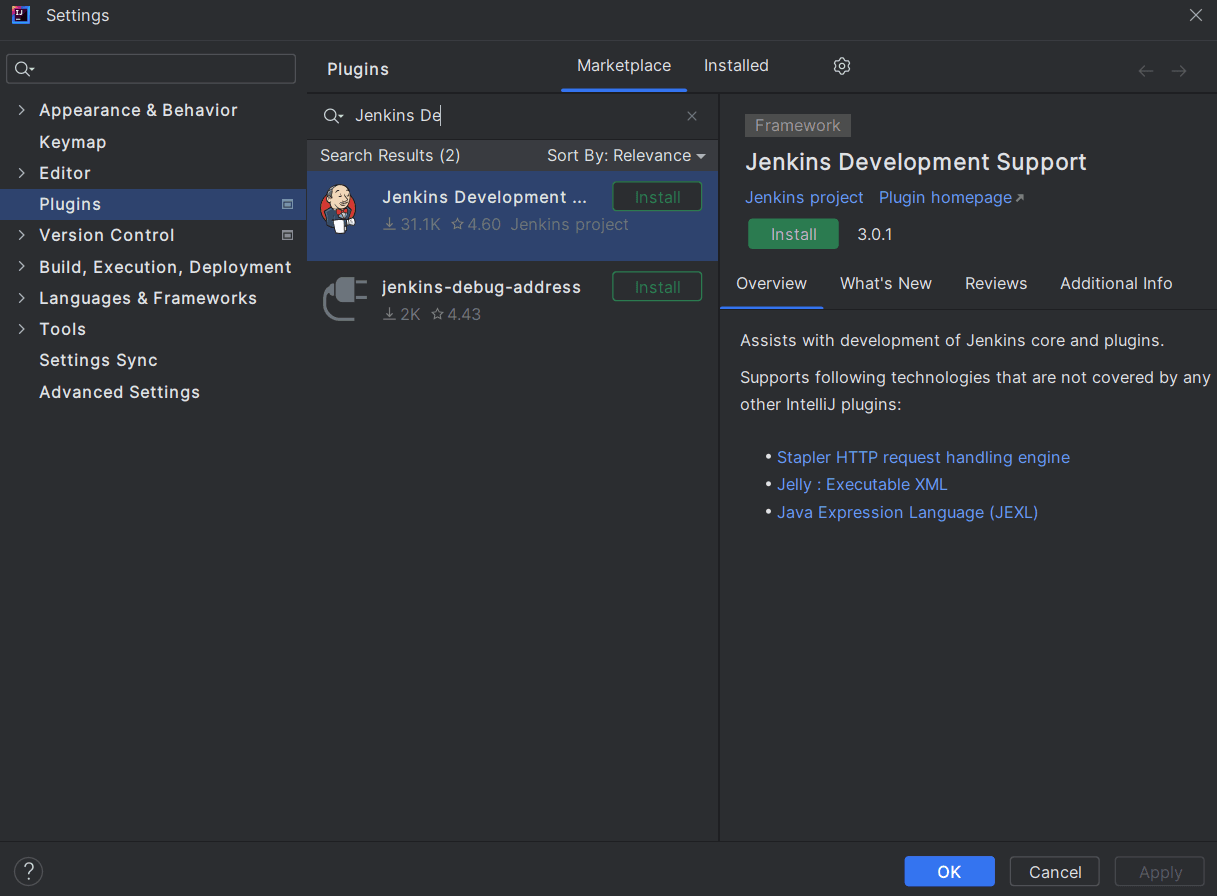Expand Appearance & Behavior section

[22, 110]
